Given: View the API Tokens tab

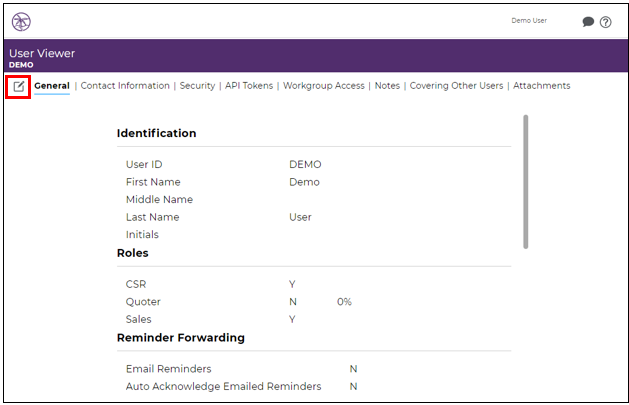Looking at the screenshot, I should pyautogui.click(x=249, y=86).
